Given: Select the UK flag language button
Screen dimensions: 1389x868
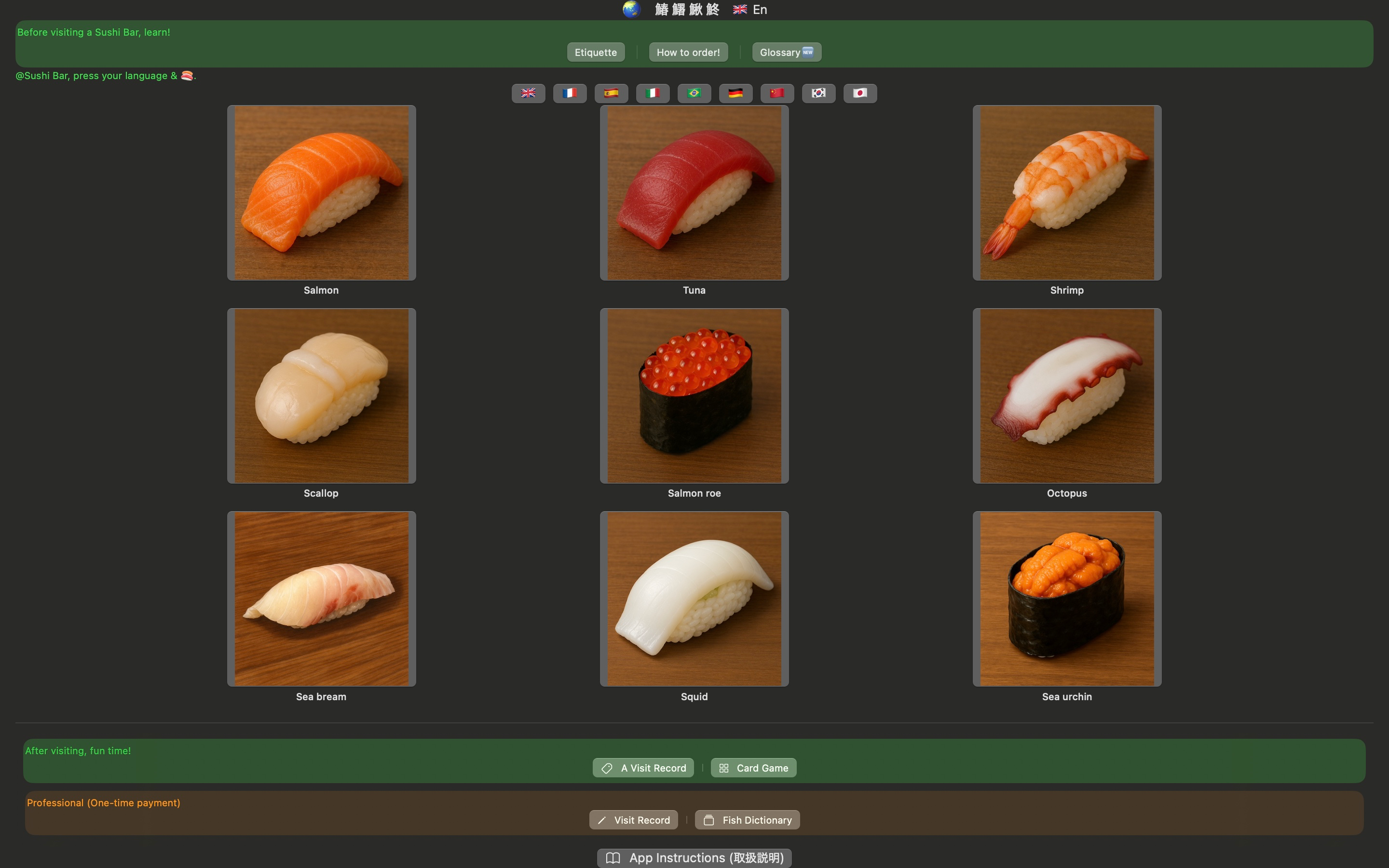Looking at the screenshot, I should pyautogui.click(x=528, y=93).
